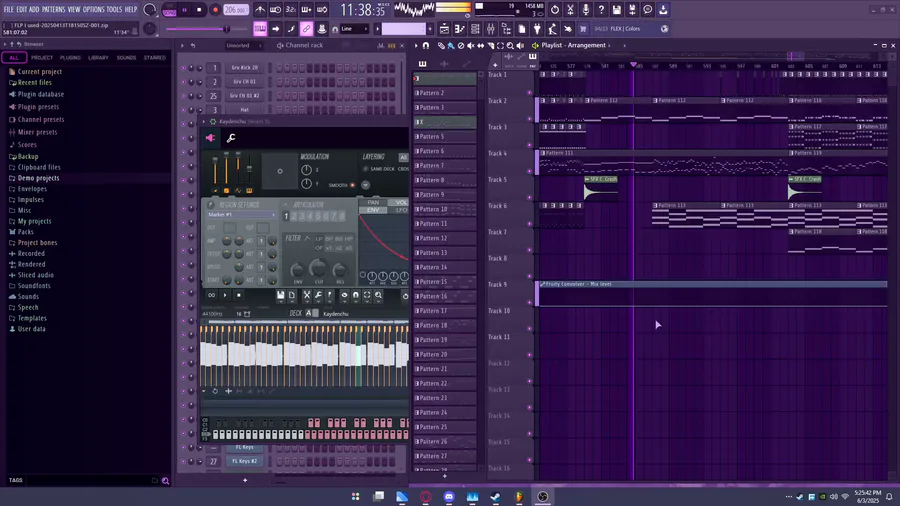Open the Marker #1 region dropdown

point(241,215)
